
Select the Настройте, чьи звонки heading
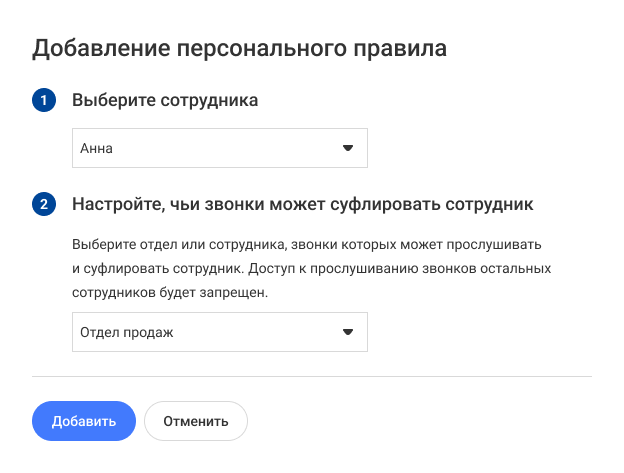pos(302,204)
